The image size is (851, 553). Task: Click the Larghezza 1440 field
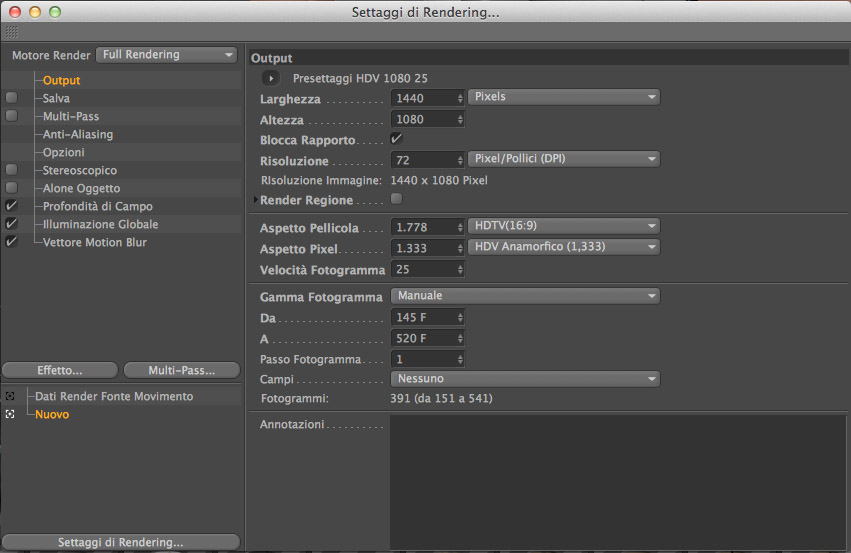coord(424,98)
